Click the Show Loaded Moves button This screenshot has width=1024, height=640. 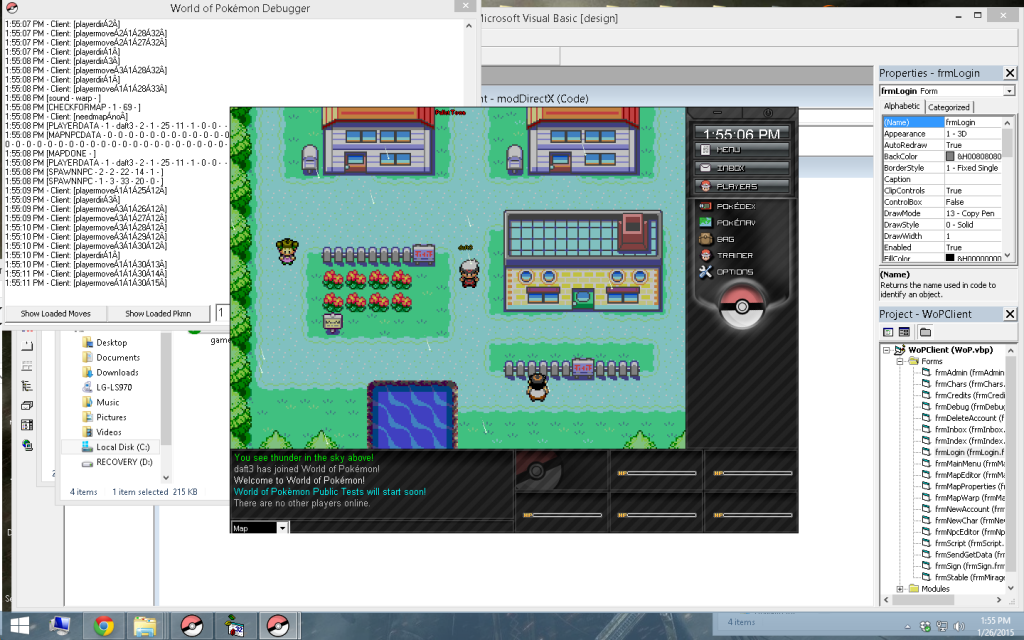click(x=56, y=313)
